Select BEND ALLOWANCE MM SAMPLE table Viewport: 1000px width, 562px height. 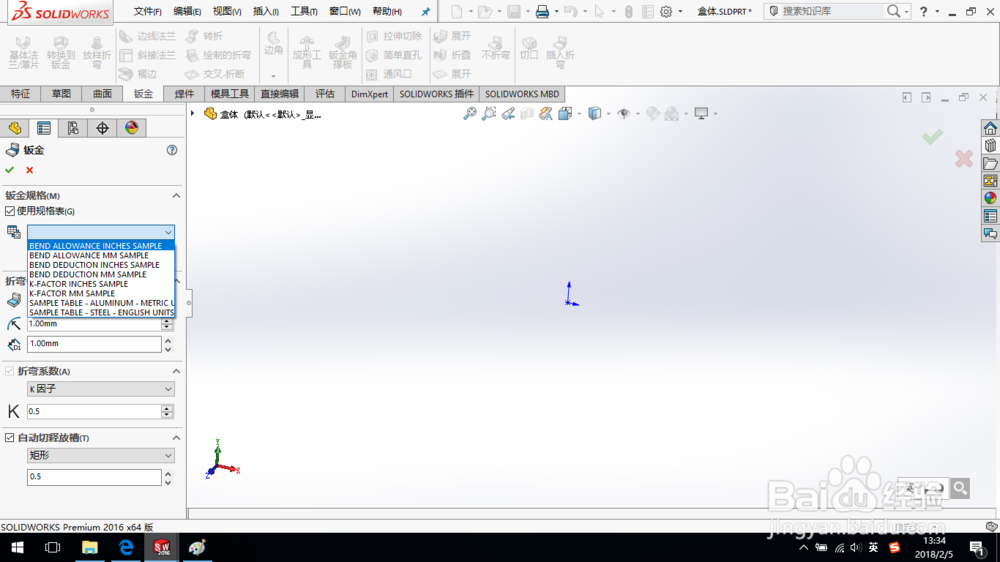(101, 255)
